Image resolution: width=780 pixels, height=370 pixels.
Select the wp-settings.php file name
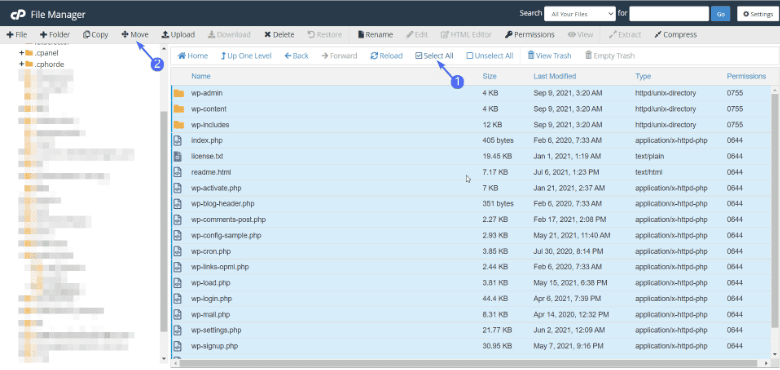coord(216,330)
